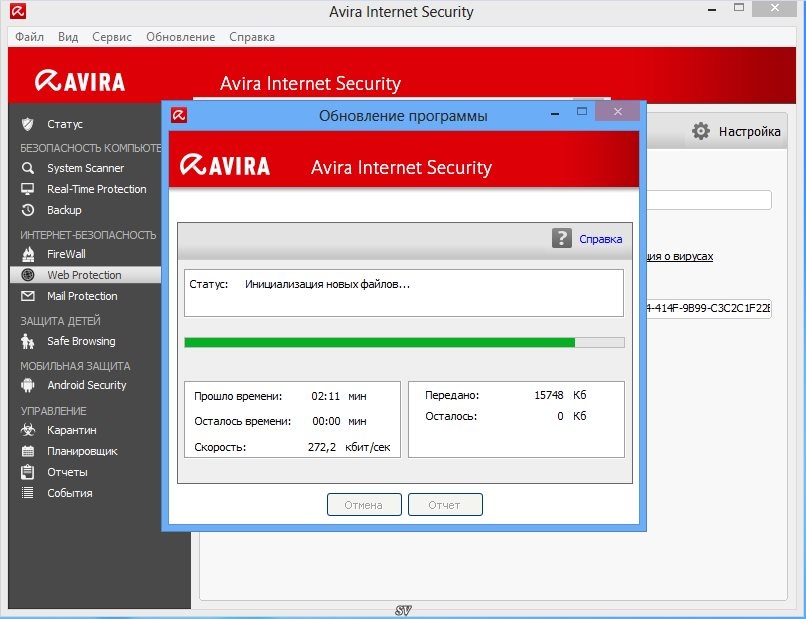Select Статус in the sidebar

(65, 124)
